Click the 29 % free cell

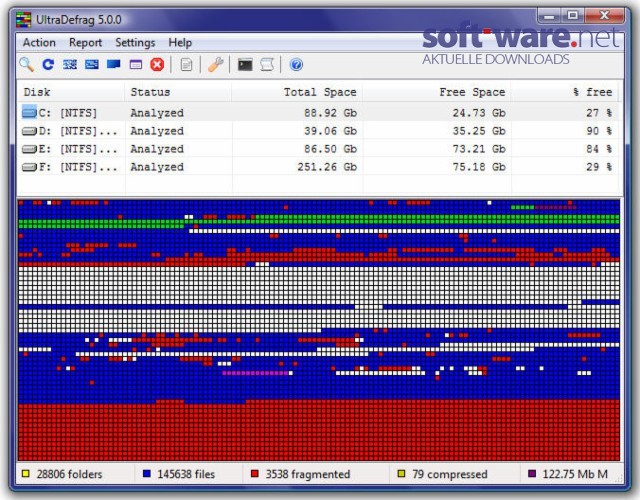pos(599,167)
